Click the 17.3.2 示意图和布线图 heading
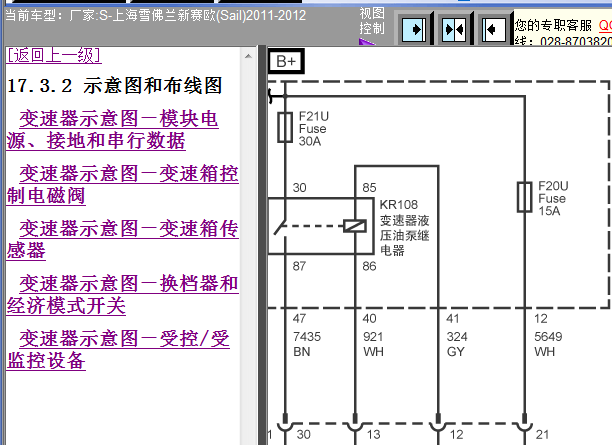The height and width of the screenshot is (445, 612). 115,85
